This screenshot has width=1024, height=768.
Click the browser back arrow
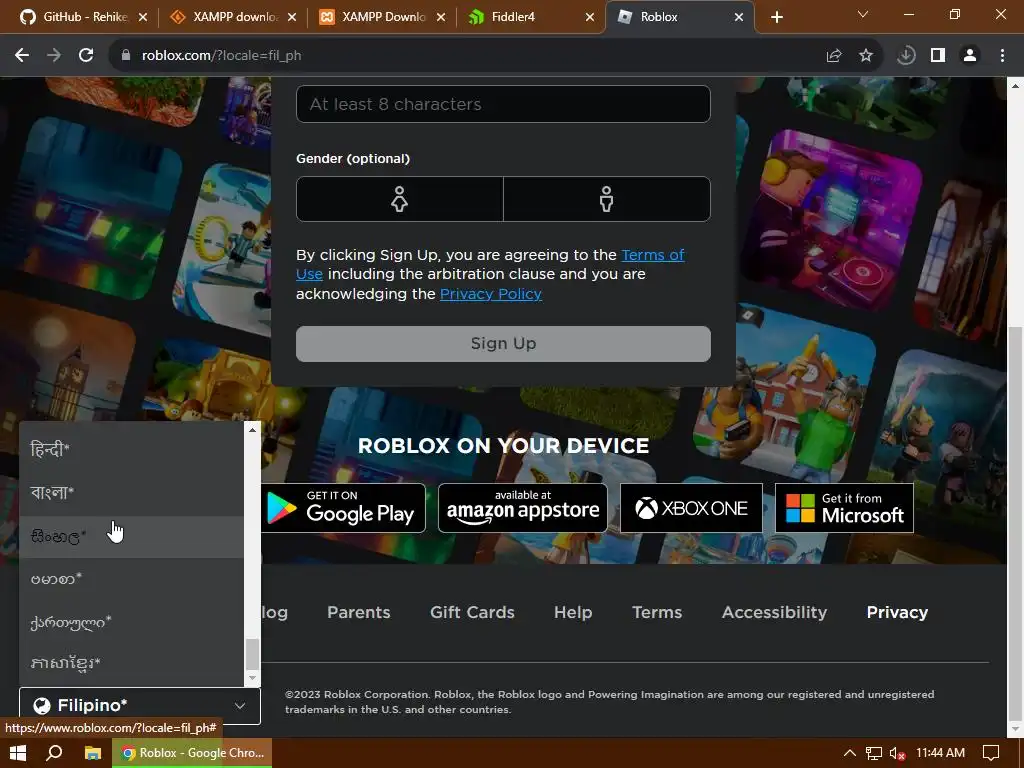[22, 56]
